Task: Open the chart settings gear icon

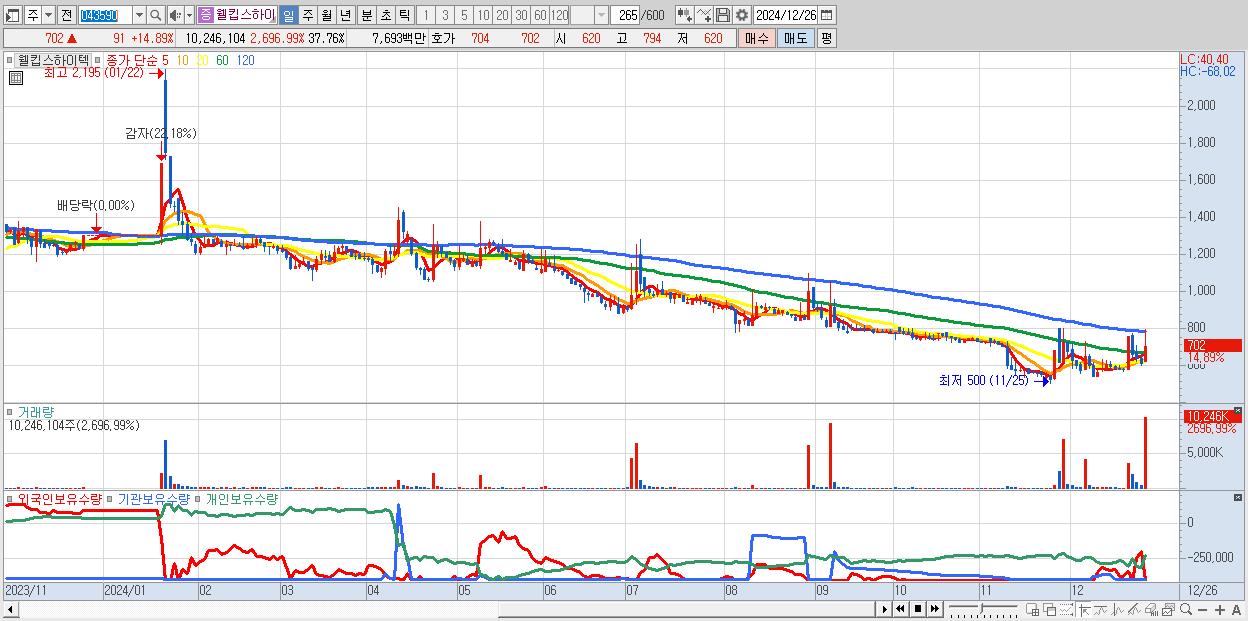Action: pyautogui.click(x=742, y=15)
